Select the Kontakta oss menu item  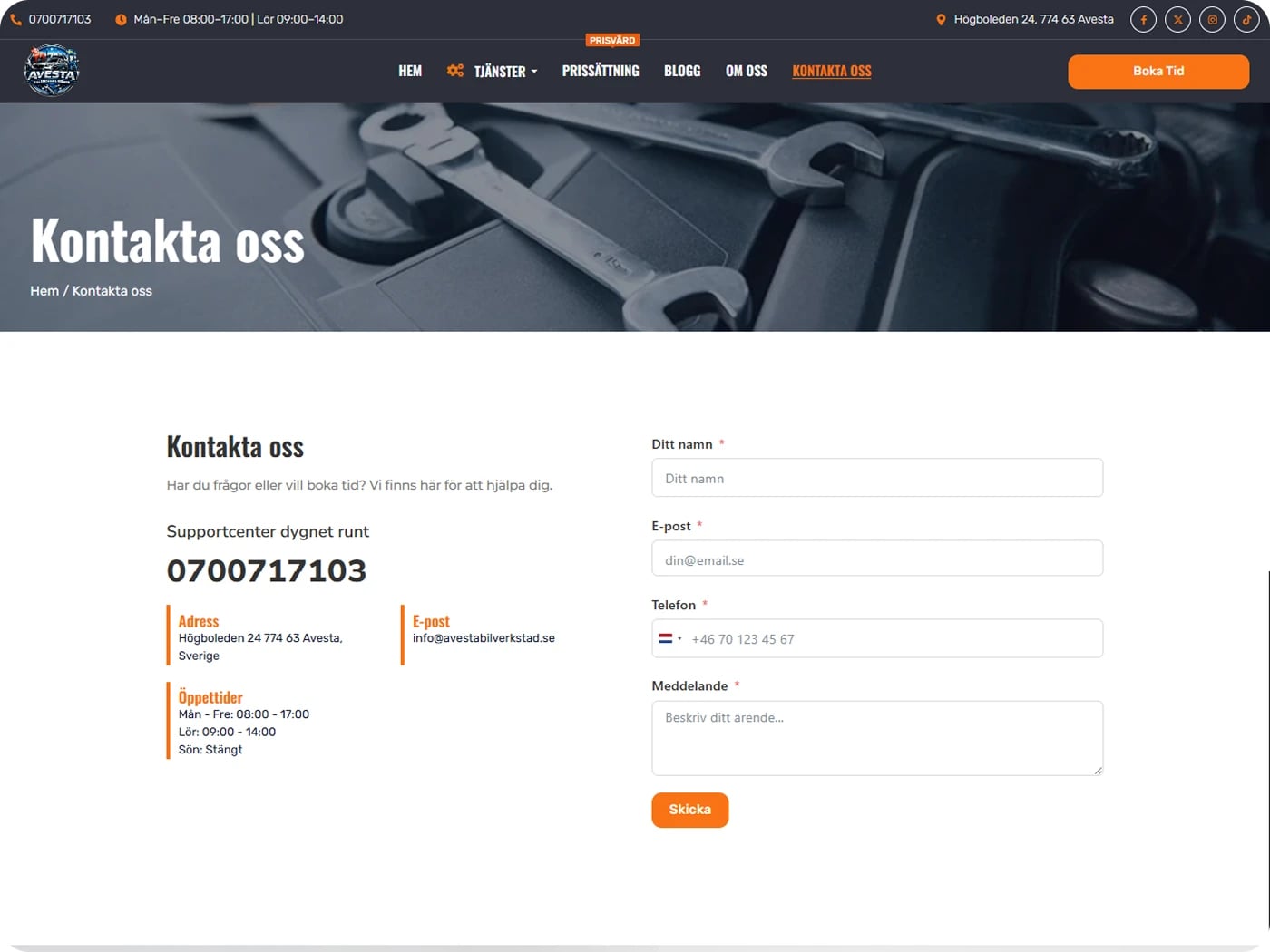click(x=832, y=71)
